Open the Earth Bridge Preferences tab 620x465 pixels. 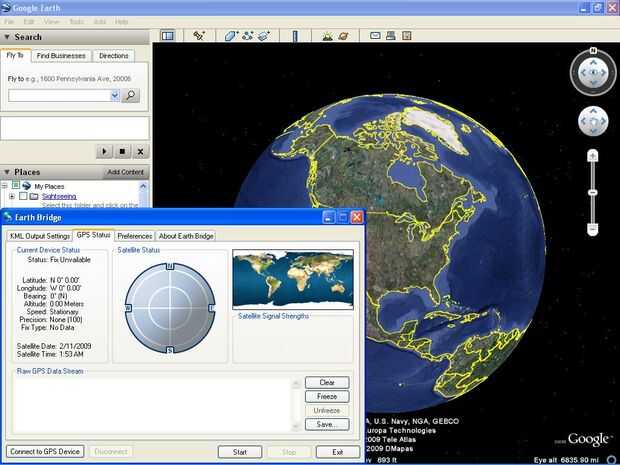click(x=135, y=236)
